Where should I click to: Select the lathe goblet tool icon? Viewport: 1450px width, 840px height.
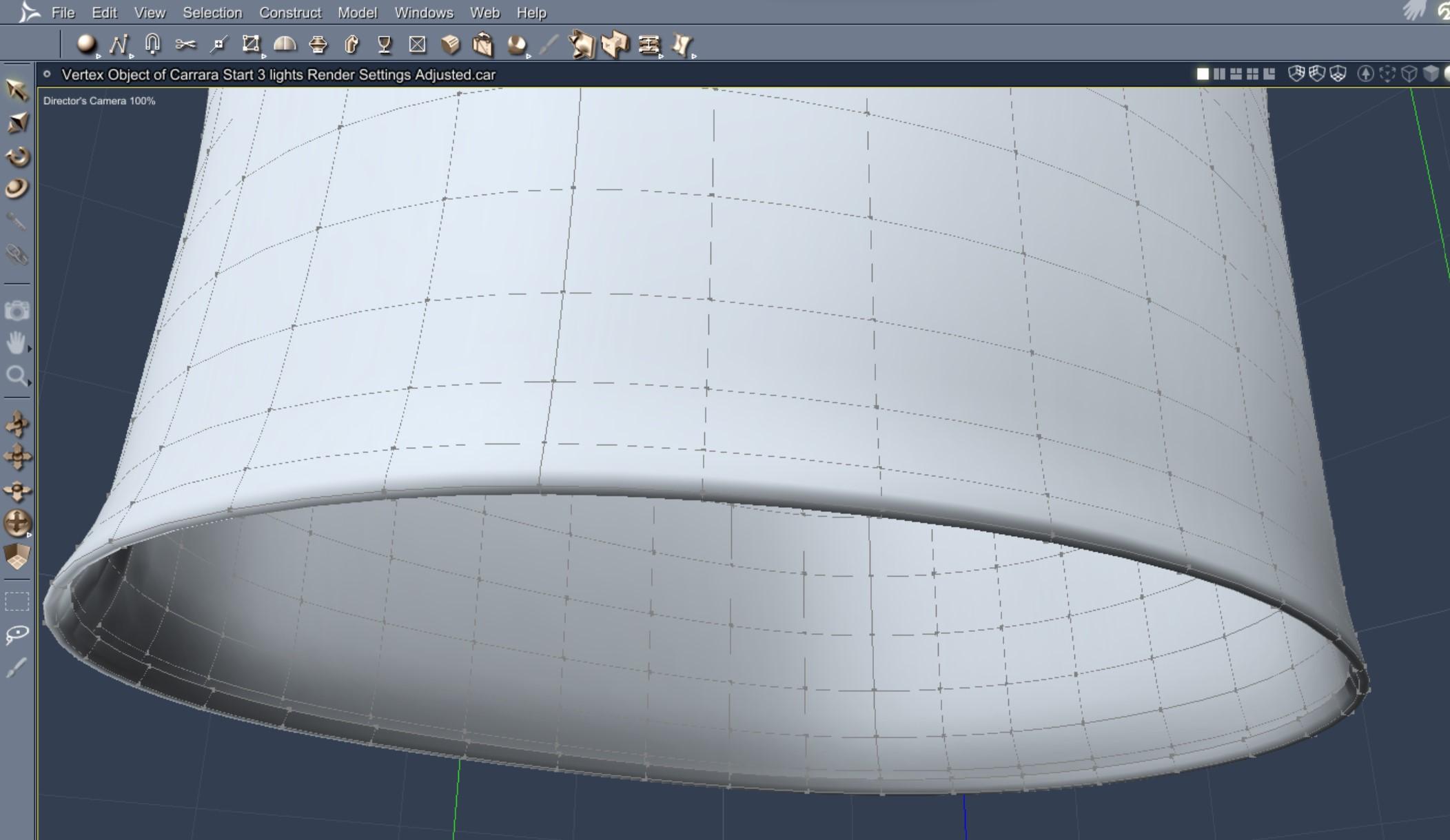pyautogui.click(x=385, y=45)
